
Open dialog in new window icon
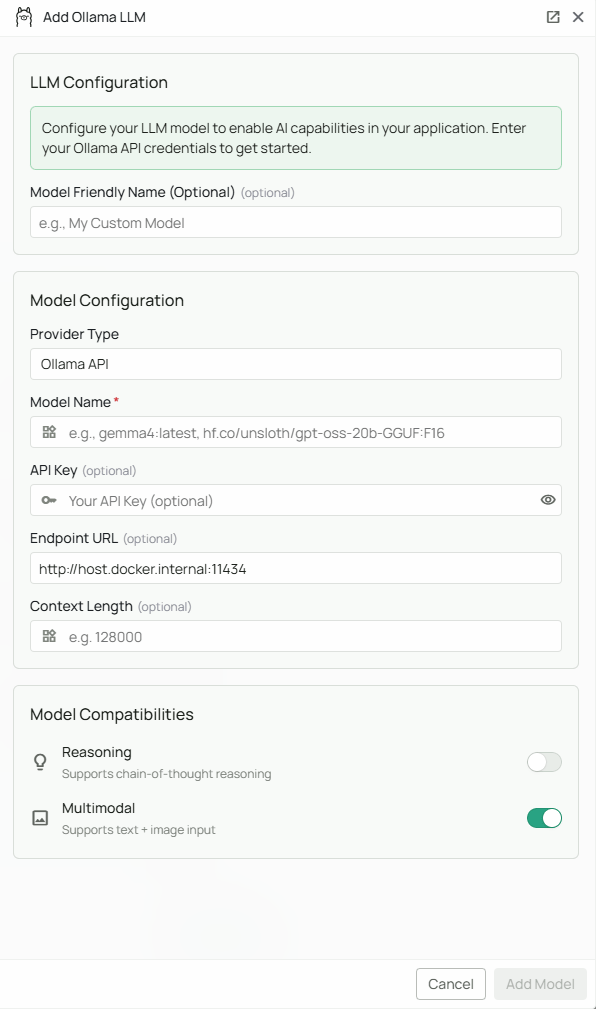(553, 17)
